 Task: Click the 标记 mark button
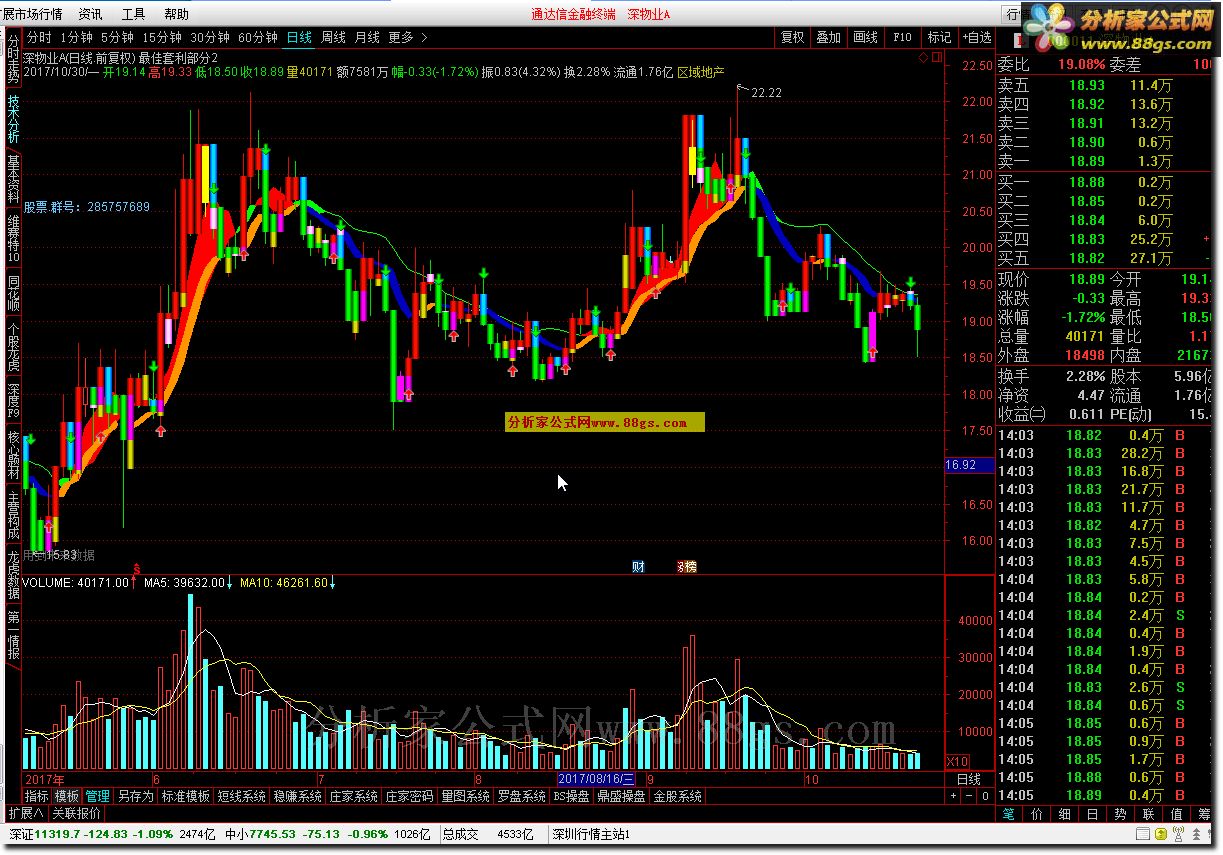[939, 37]
